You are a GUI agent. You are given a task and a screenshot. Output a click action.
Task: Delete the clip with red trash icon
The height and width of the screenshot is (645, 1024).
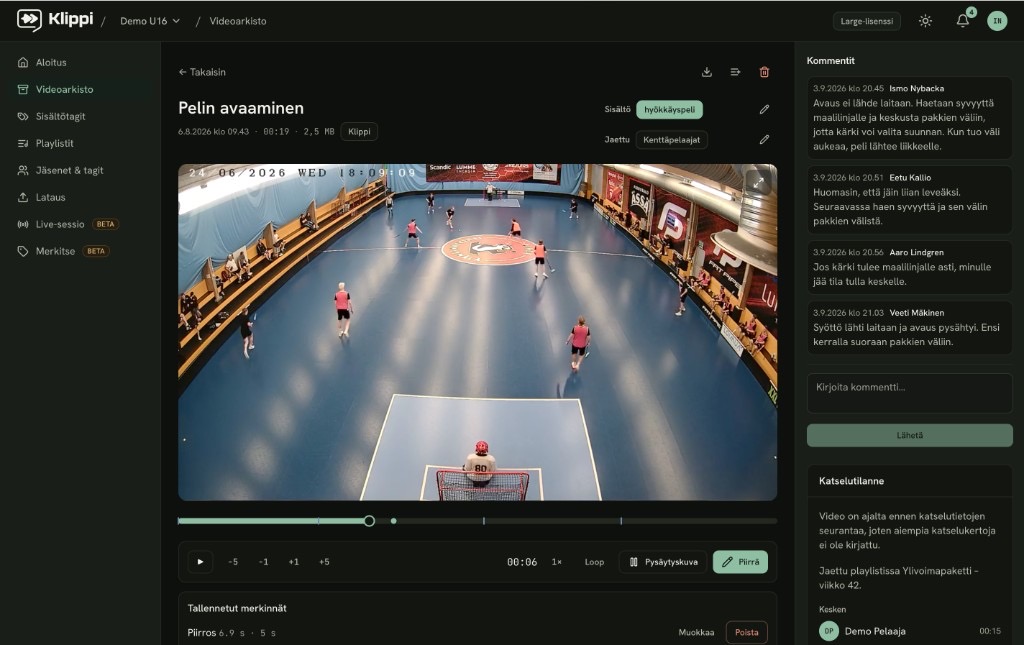(764, 72)
